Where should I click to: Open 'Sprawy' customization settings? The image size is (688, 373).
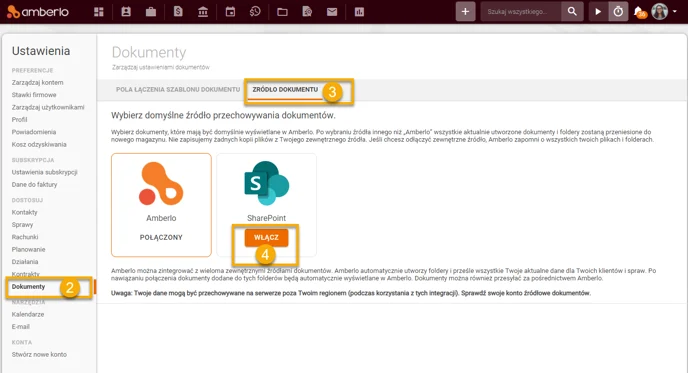pos(22,224)
